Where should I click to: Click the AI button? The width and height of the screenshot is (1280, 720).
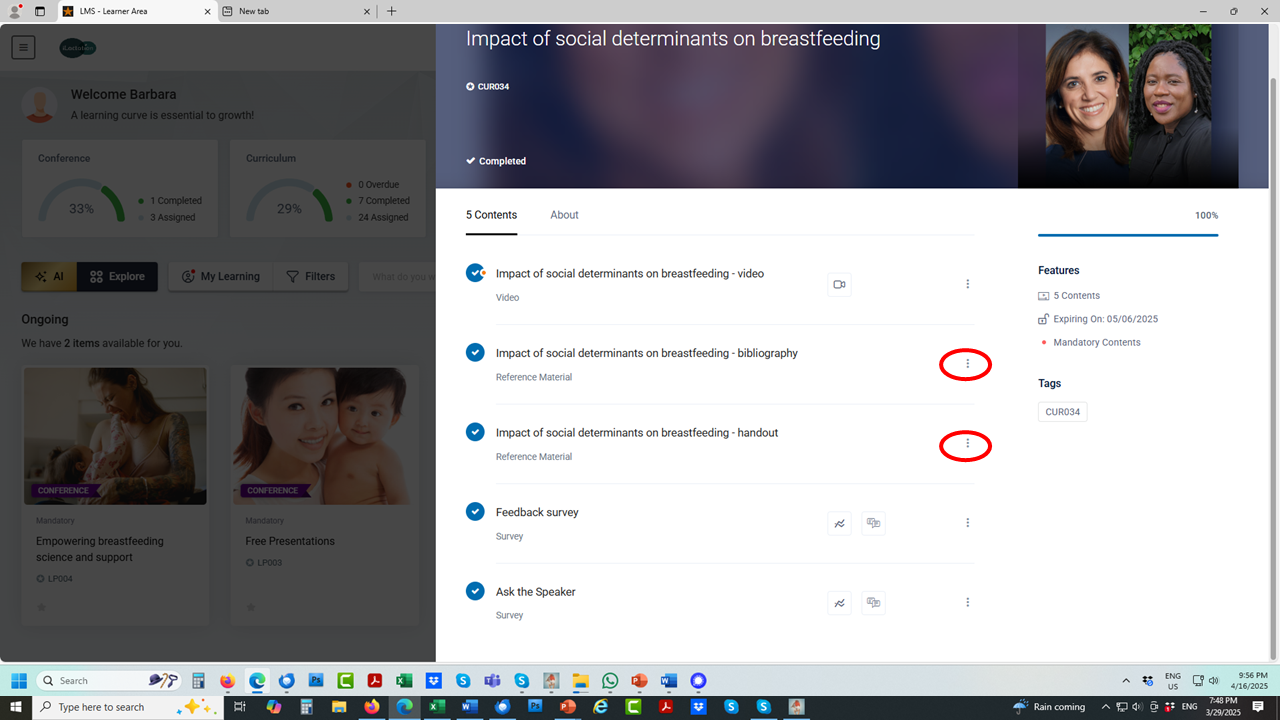point(48,277)
